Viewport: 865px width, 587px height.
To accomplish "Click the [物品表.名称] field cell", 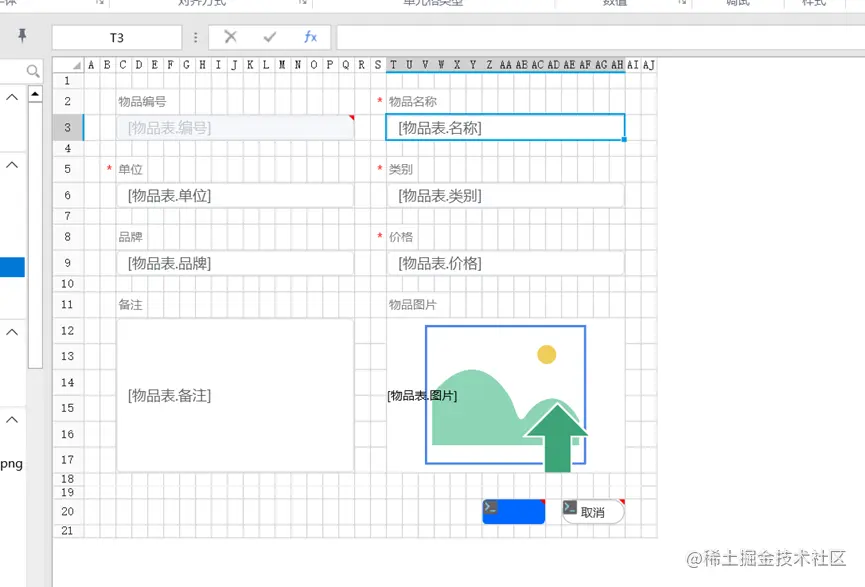I will point(505,127).
